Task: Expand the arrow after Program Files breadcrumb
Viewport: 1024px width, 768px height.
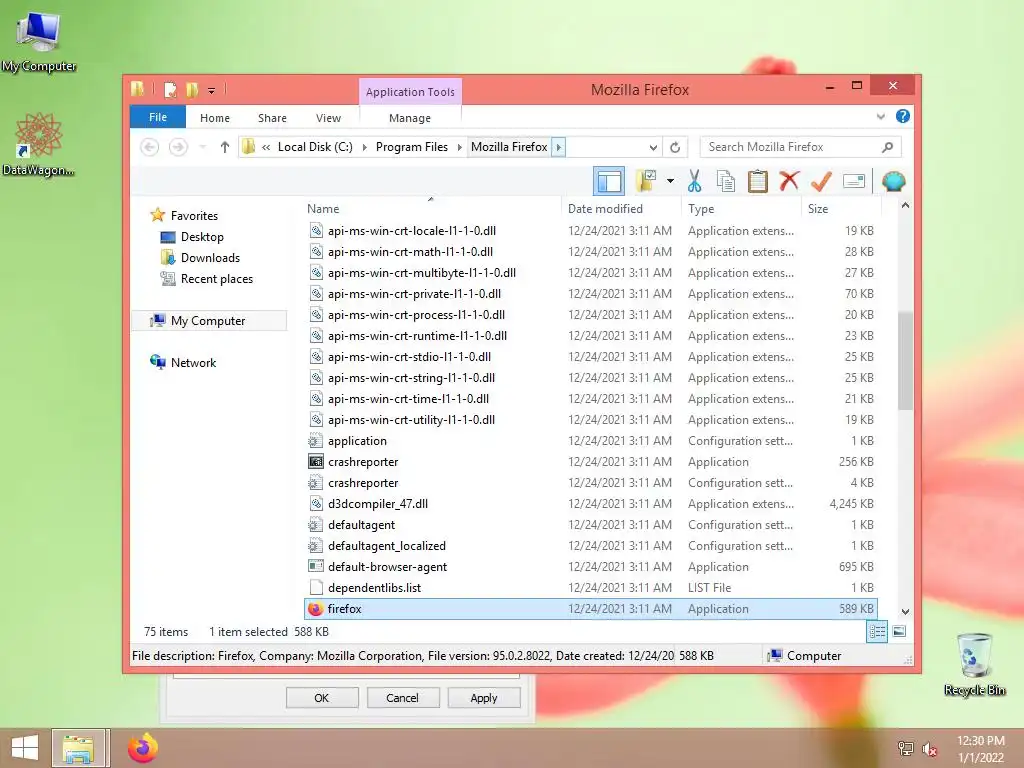Action: pyautogui.click(x=459, y=147)
